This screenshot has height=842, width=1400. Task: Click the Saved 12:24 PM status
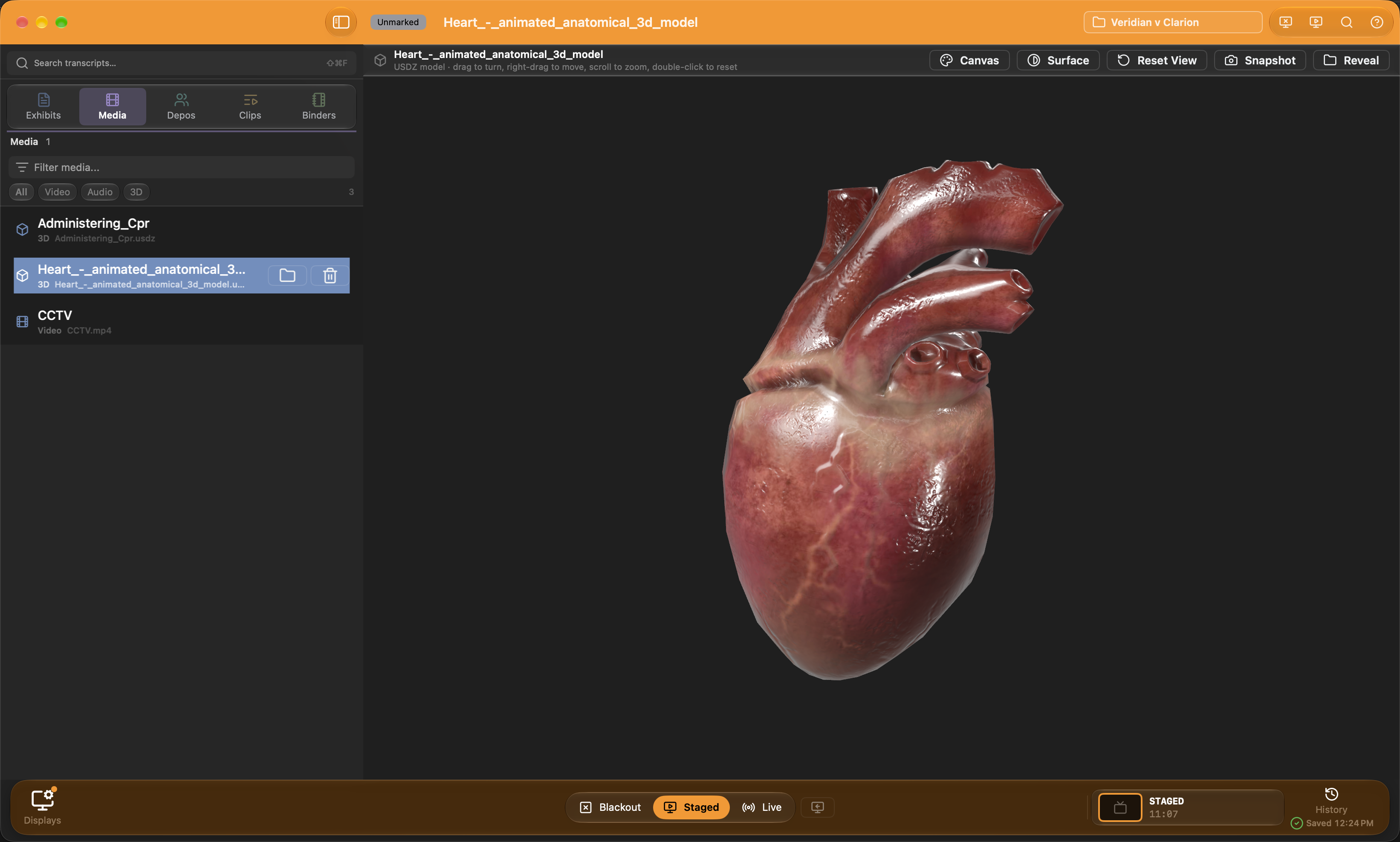tap(1332, 823)
